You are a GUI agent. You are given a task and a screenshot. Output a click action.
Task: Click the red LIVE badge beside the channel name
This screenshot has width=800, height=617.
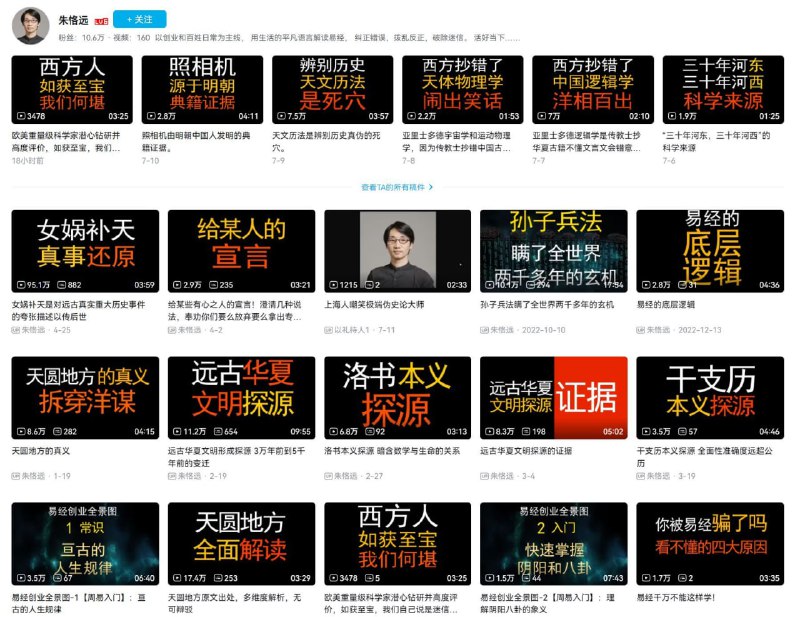[x=101, y=20]
